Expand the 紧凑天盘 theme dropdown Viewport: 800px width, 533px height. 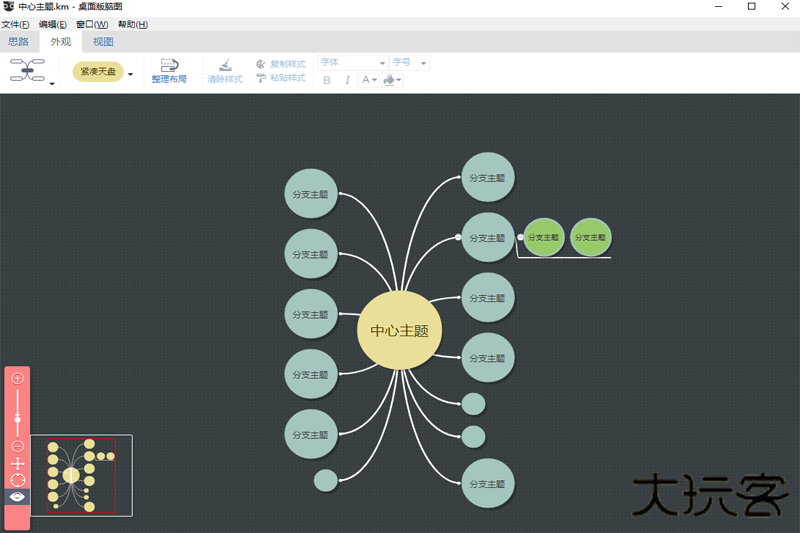(x=130, y=74)
